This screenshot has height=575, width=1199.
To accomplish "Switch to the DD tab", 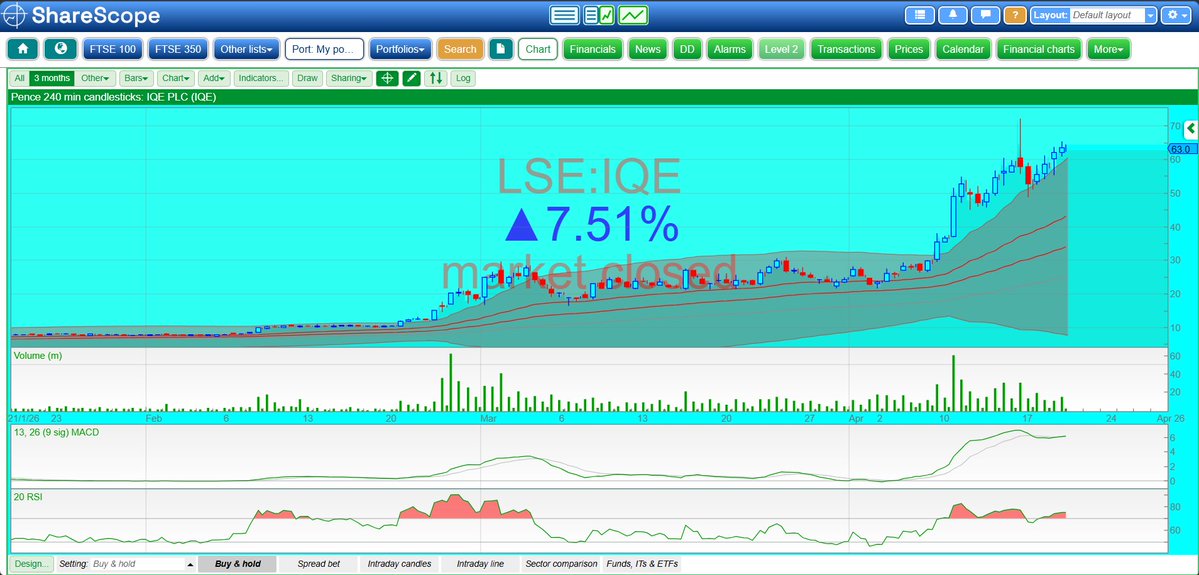I will point(687,49).
